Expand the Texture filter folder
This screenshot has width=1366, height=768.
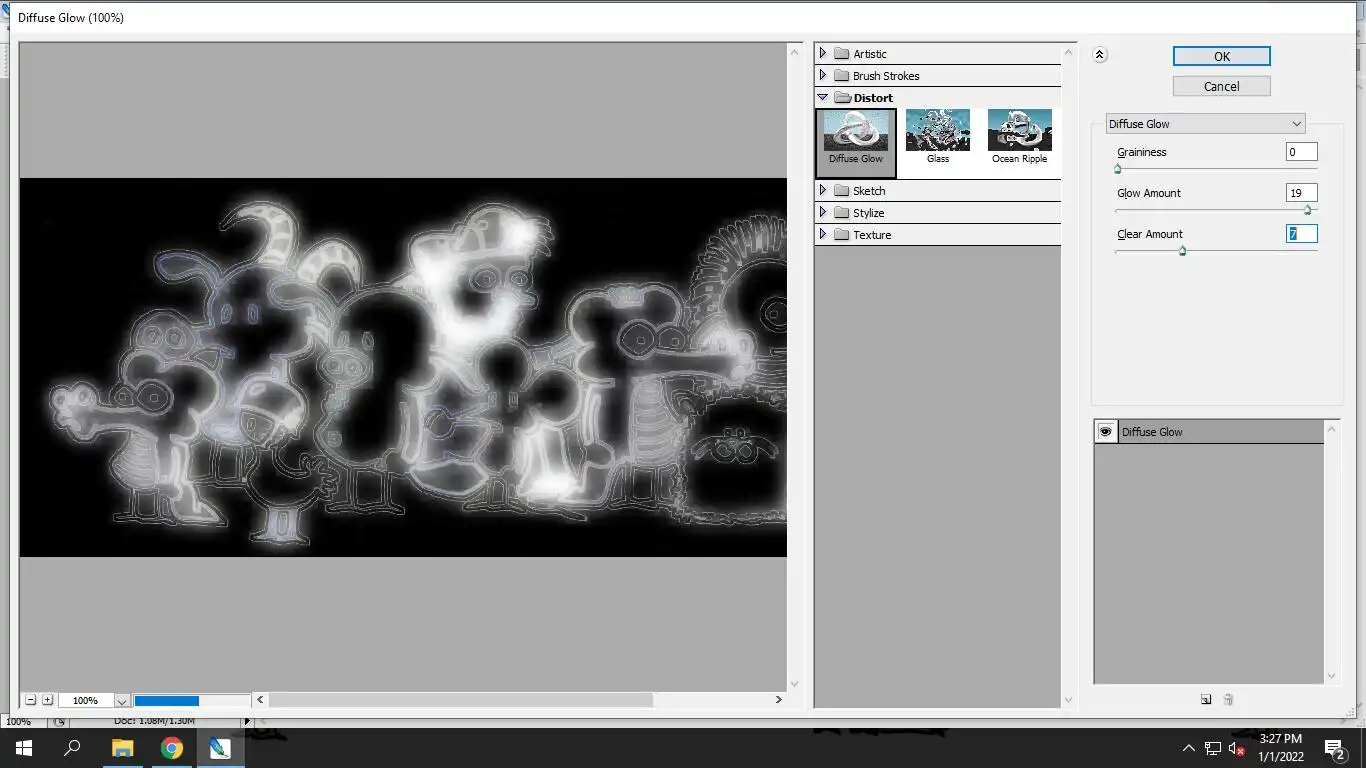[x=823, y=235]
